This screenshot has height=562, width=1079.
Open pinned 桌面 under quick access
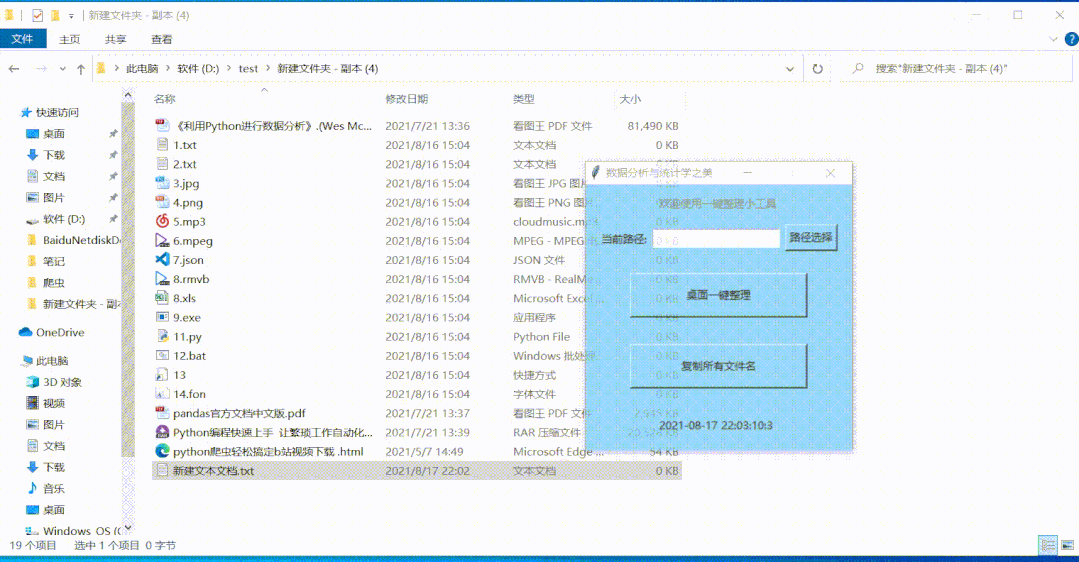pos(54,133)
